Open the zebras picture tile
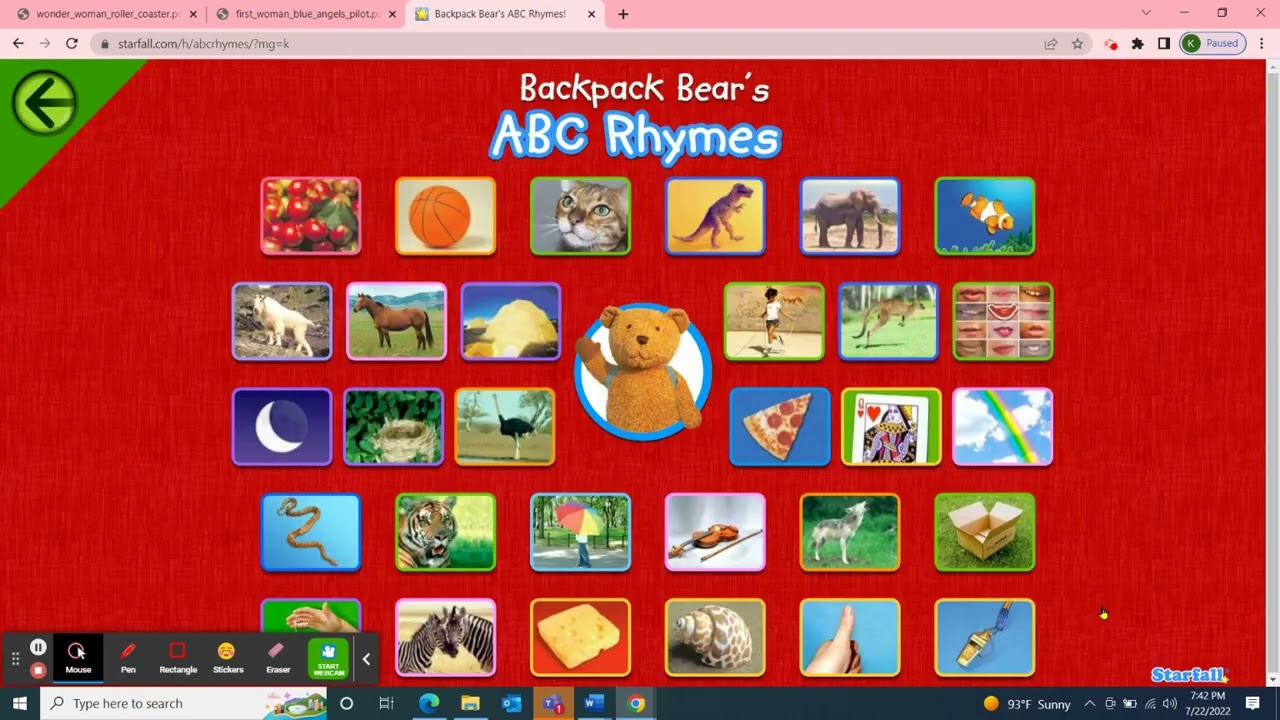Screen dimensions: 1280x720 point(445,637)
